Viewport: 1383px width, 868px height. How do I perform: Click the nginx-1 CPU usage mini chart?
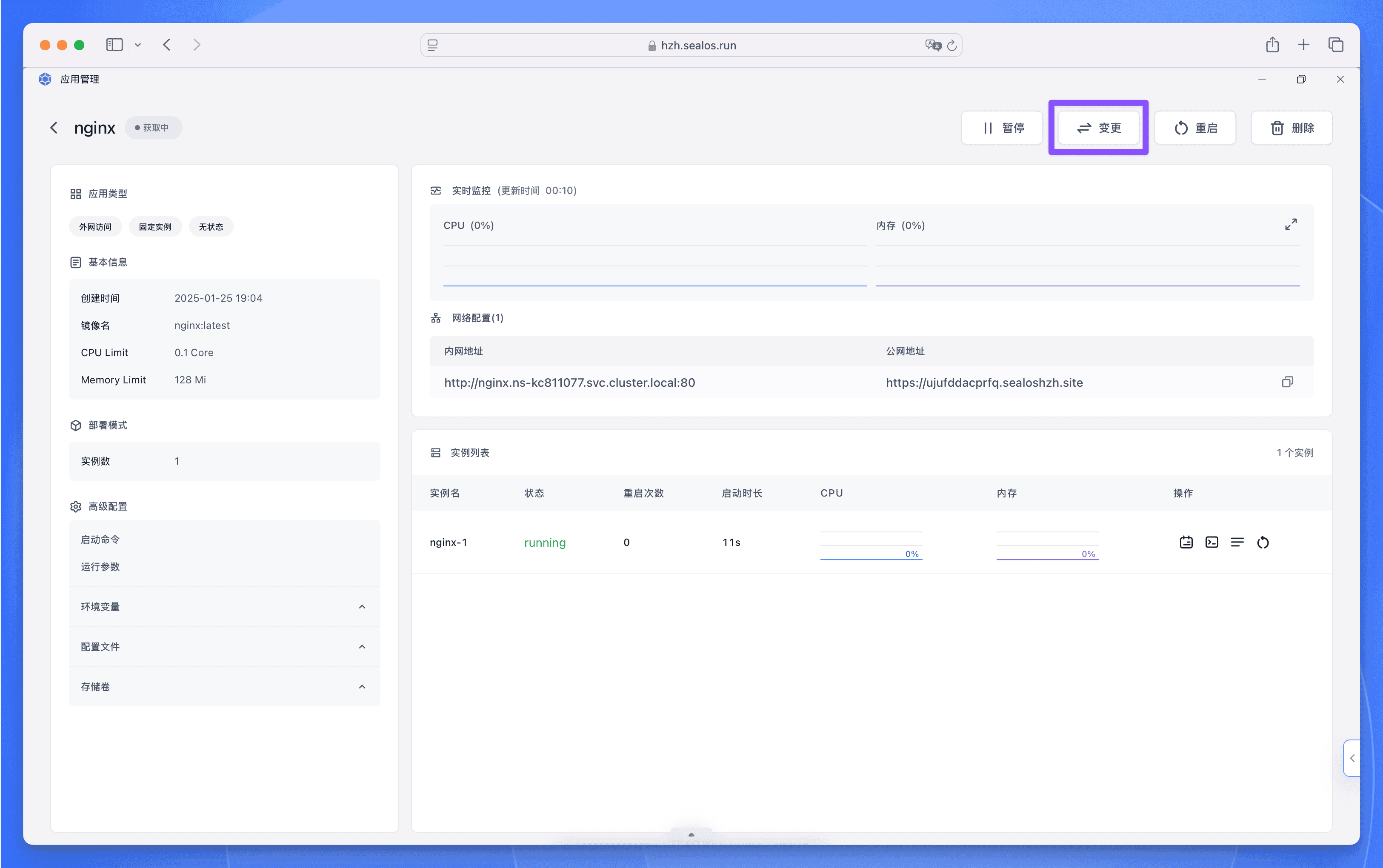[x=871, y=545]
